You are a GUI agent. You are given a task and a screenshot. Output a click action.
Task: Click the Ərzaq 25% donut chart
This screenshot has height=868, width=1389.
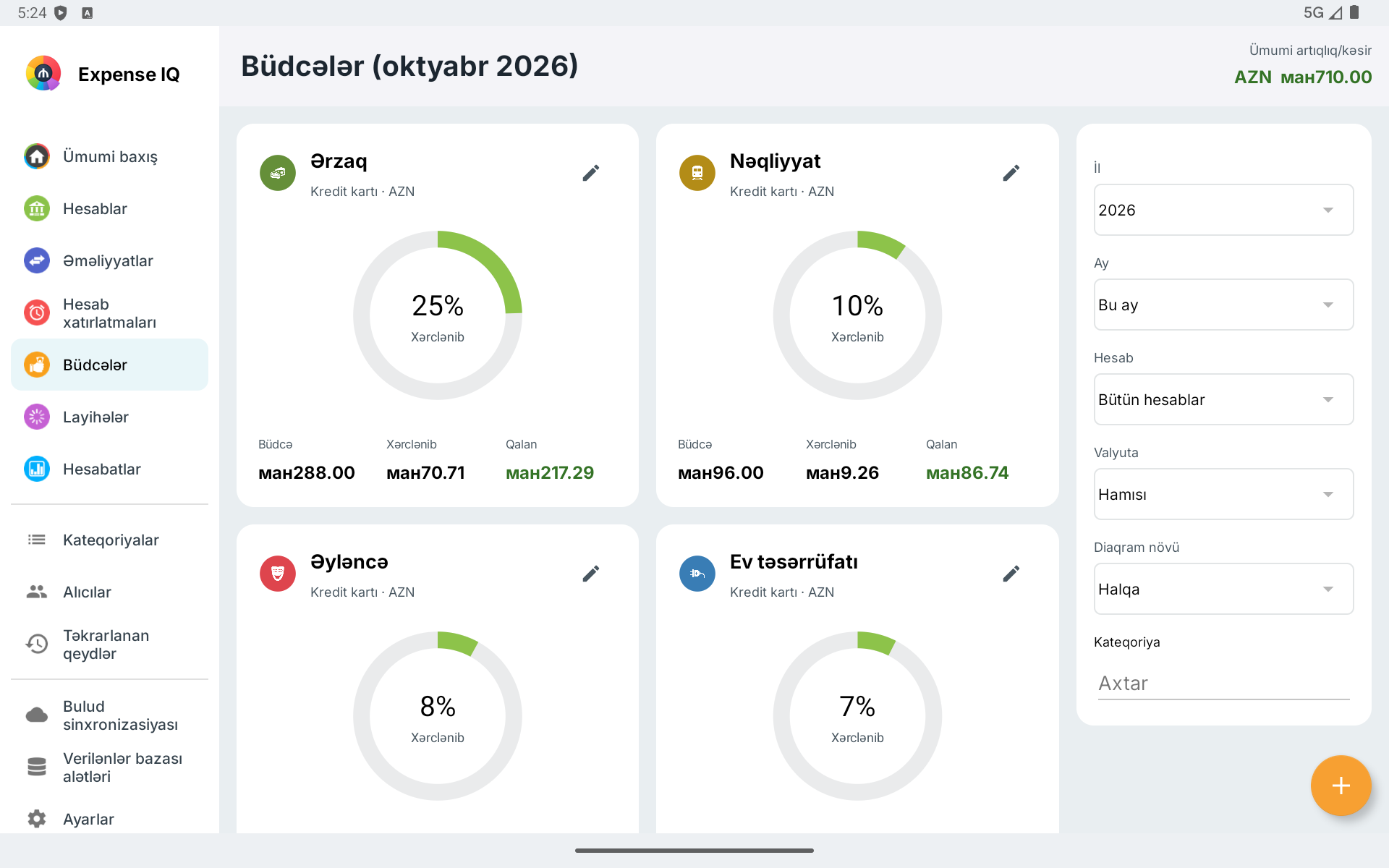coord(438,315)
